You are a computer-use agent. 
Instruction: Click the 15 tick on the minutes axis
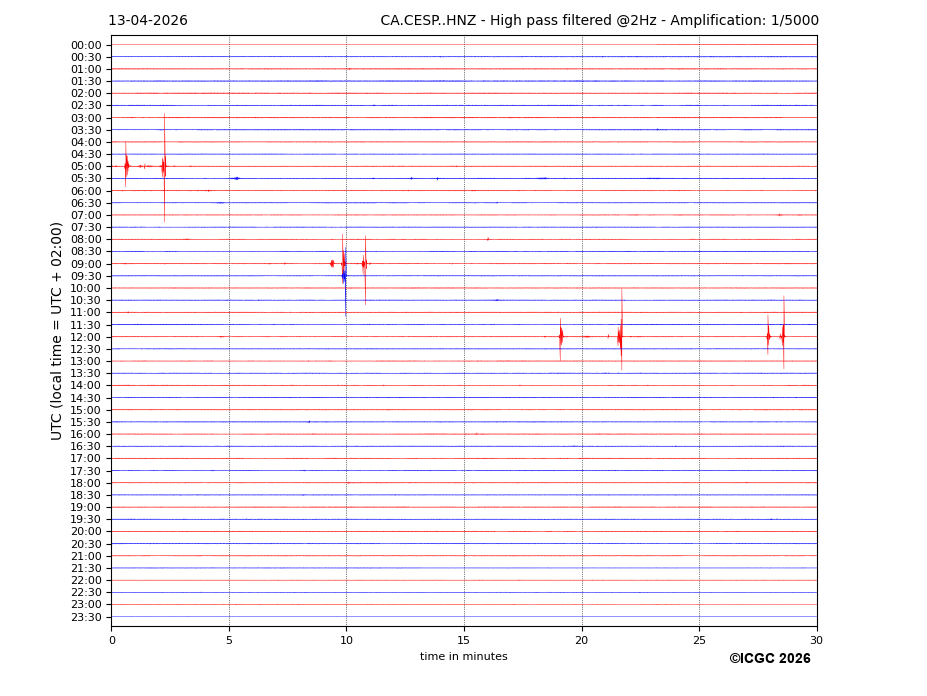pos(464,640)
